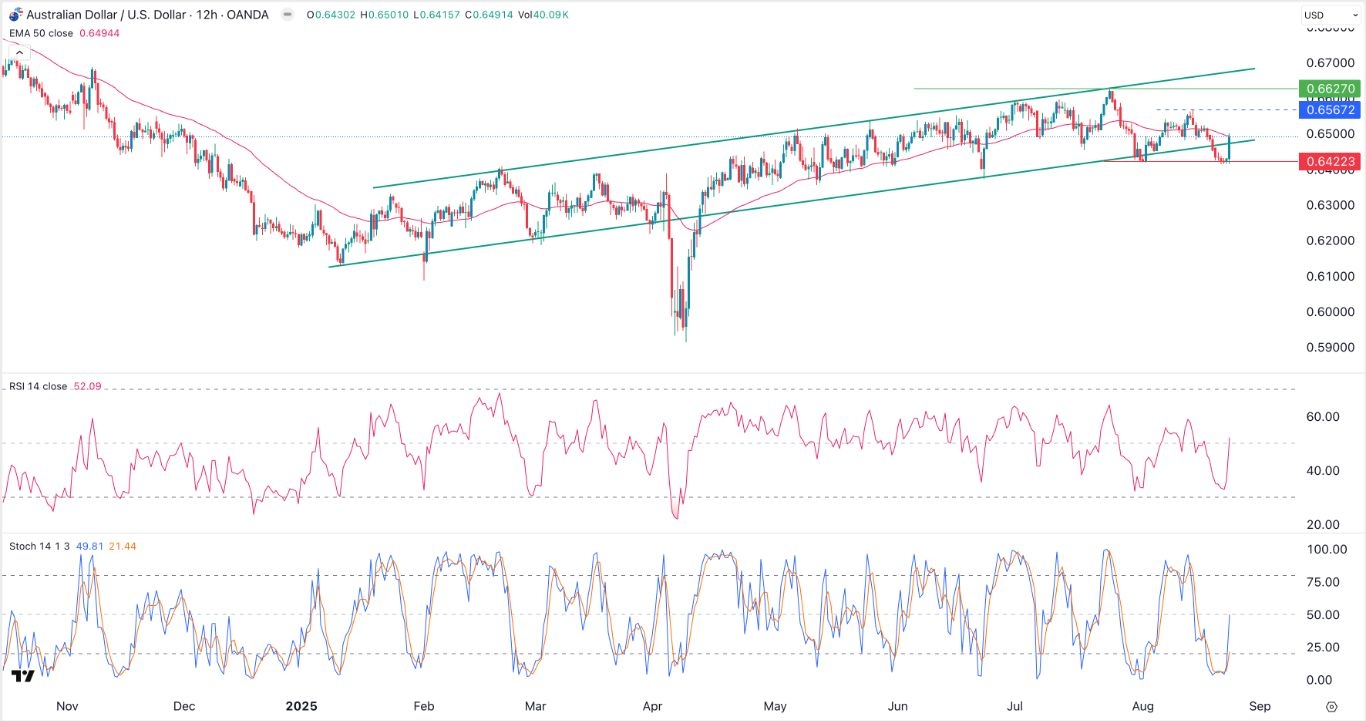Expand the chevron next to USD label
Image resolution: width=1366 pixels, height=721 pixels.
pos(1353,15)
